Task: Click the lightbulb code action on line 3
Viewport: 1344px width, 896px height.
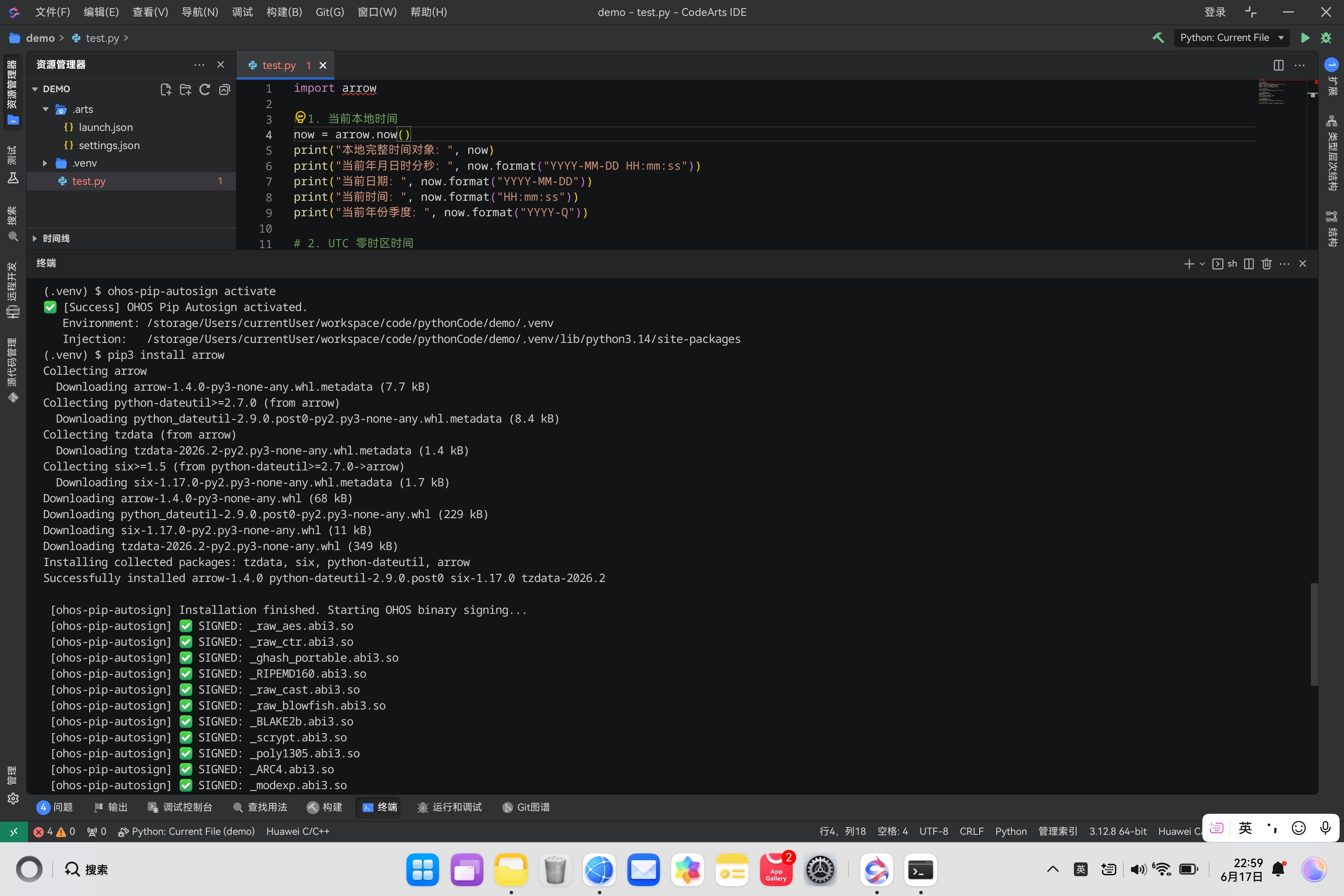Action: tap(300, 118)
